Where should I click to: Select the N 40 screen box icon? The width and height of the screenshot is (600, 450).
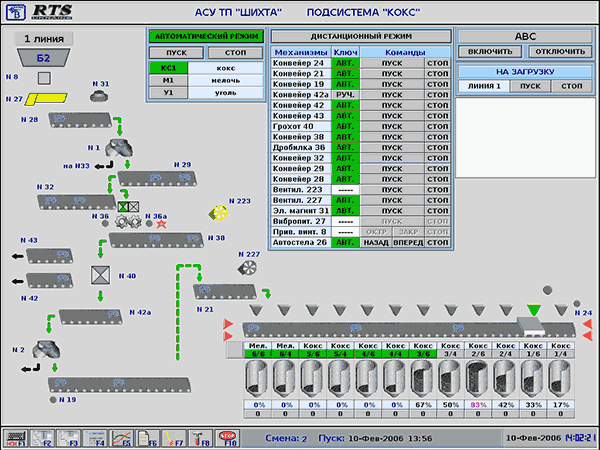click(x=100, y=274)
